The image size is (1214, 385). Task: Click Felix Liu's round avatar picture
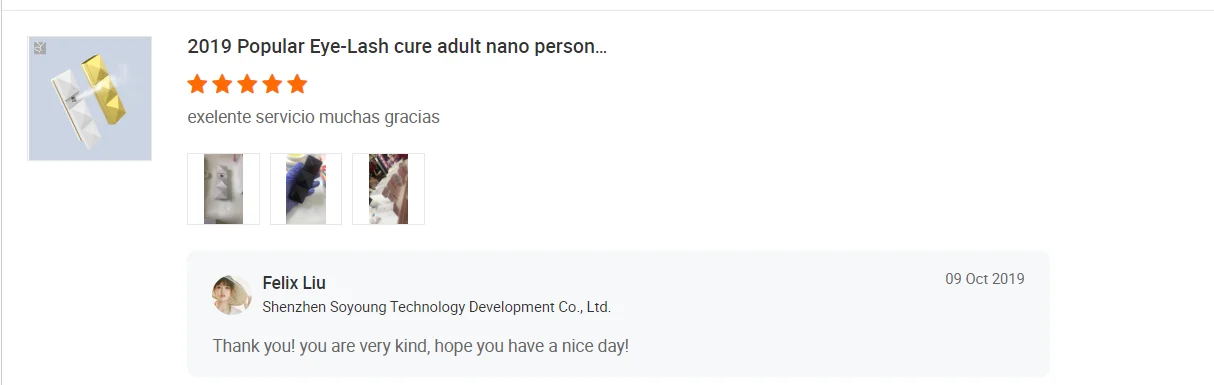coord(232,295)
